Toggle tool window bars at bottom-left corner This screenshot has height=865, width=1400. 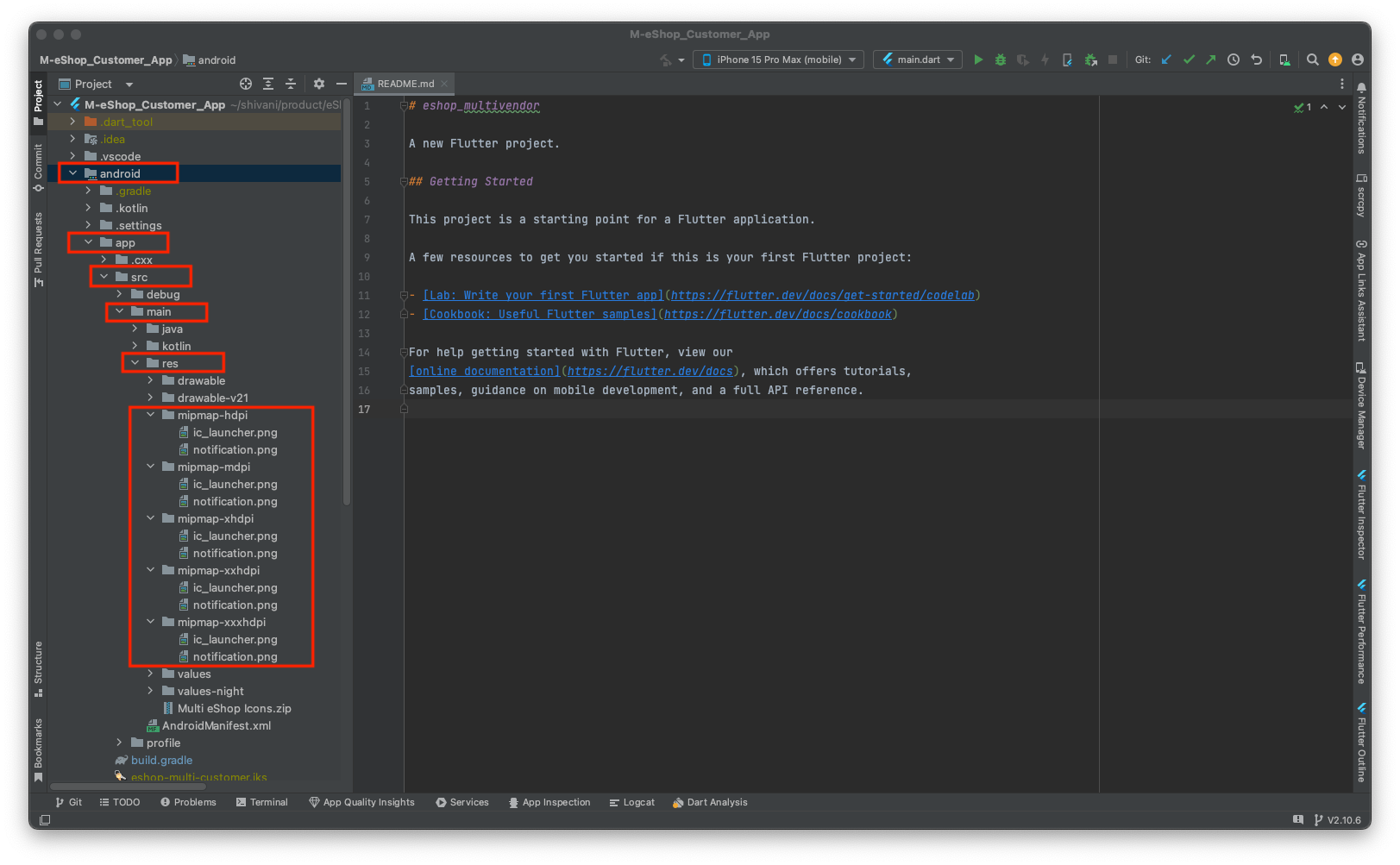(45, 820)
